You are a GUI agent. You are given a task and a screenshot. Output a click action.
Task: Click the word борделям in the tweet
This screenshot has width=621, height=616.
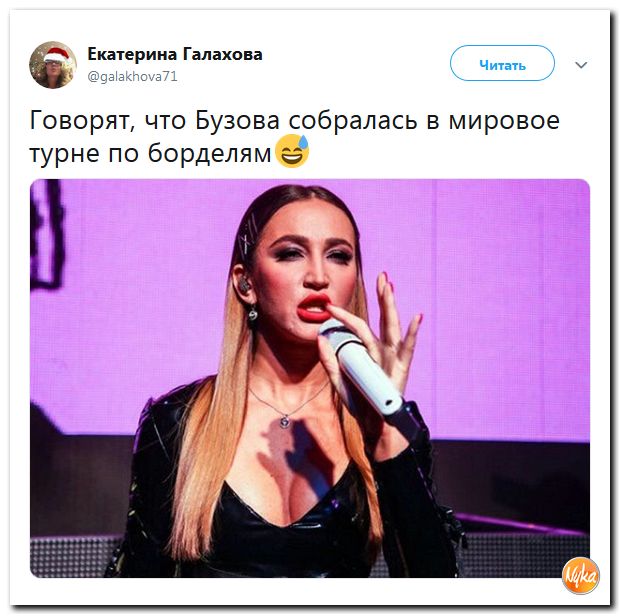tap(210, 153)
